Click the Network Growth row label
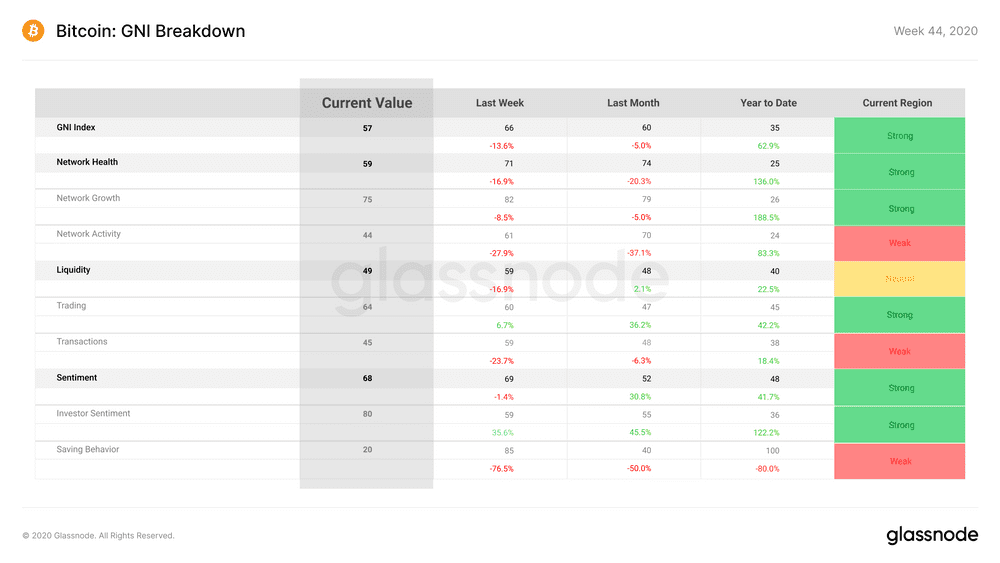The height and width of the screenshot is (563, 1000). (x=88, y=198)
